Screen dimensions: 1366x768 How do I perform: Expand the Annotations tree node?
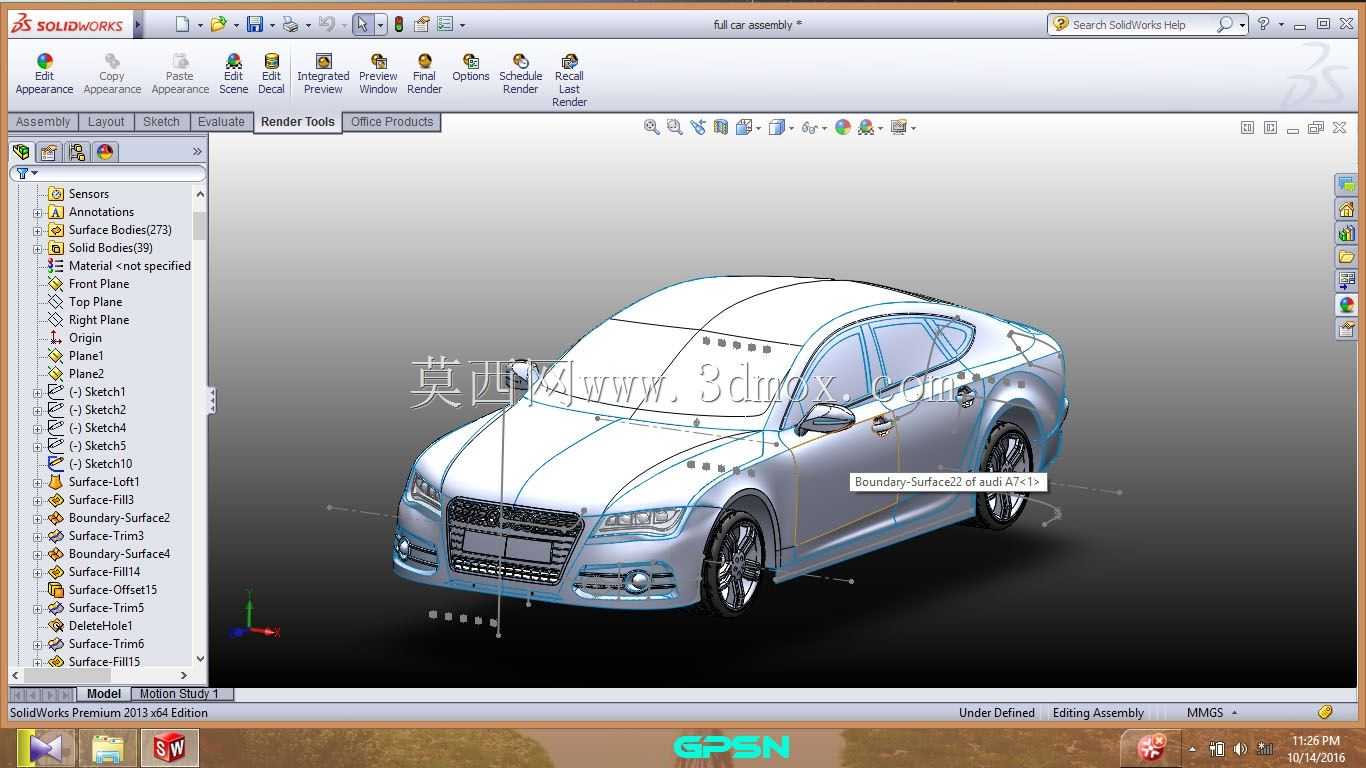click(38, 212)
